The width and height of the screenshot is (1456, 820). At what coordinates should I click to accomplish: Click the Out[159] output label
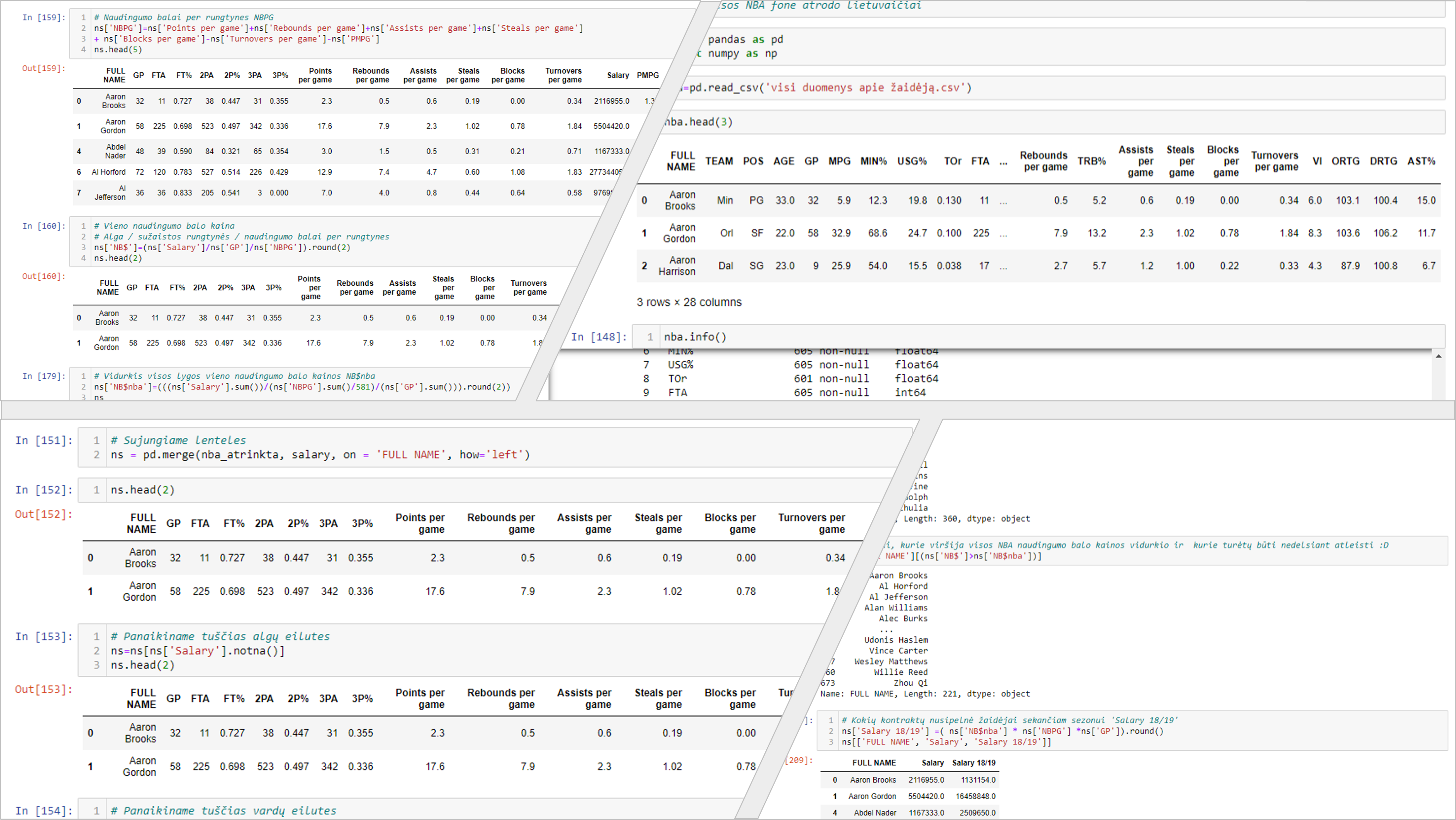click(44, 68)
